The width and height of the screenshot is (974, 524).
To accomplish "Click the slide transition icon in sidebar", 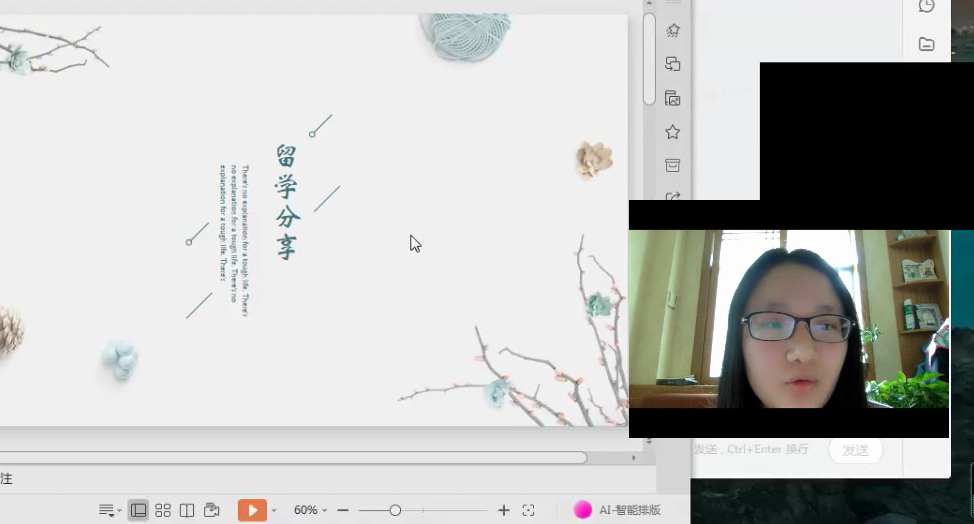I will pyautogui.click(x=673, y=65).
